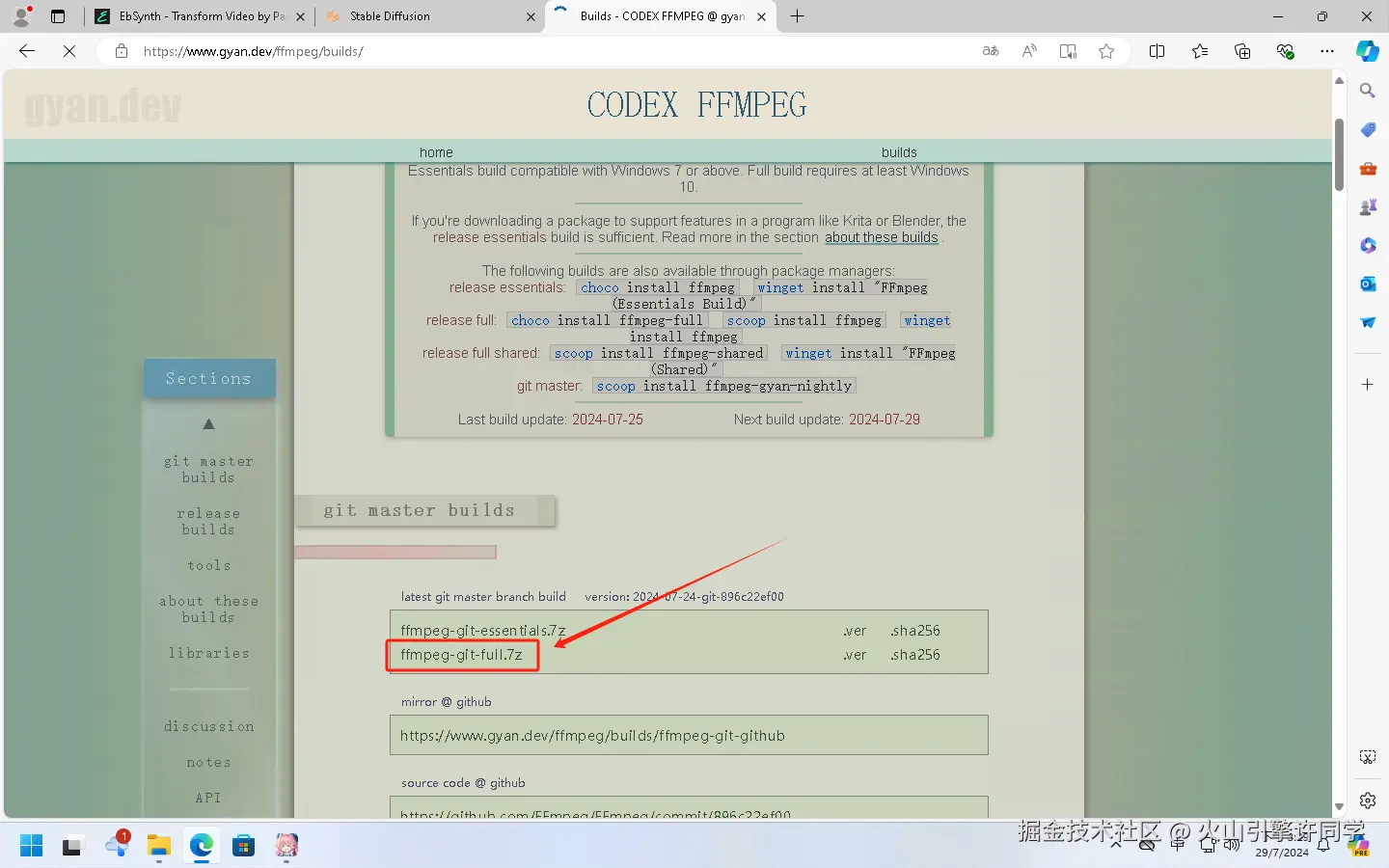Open the sidebar screenshot icon
The width and height of the screenshot is (1389, 868).
coord(1368,757)
